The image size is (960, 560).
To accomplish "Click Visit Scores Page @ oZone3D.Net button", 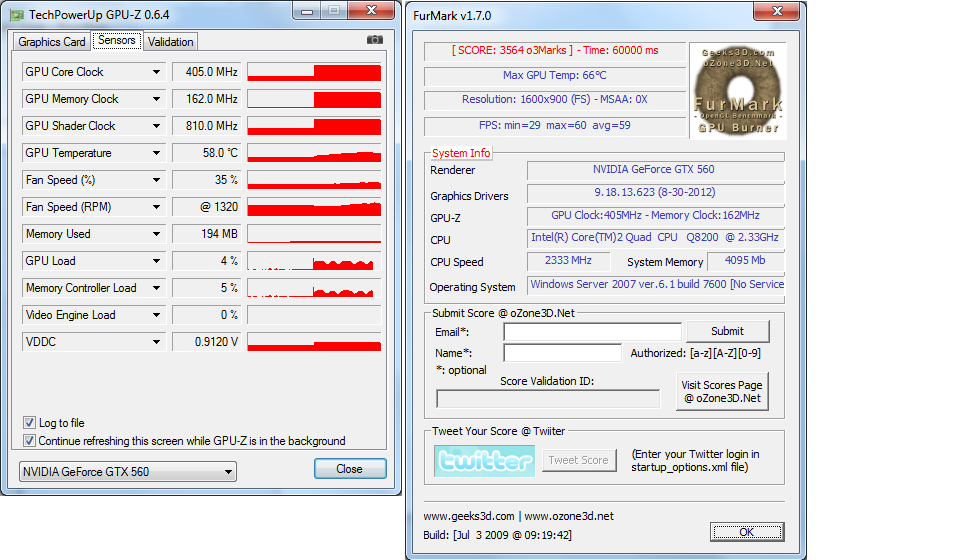I will pos(722,391).
